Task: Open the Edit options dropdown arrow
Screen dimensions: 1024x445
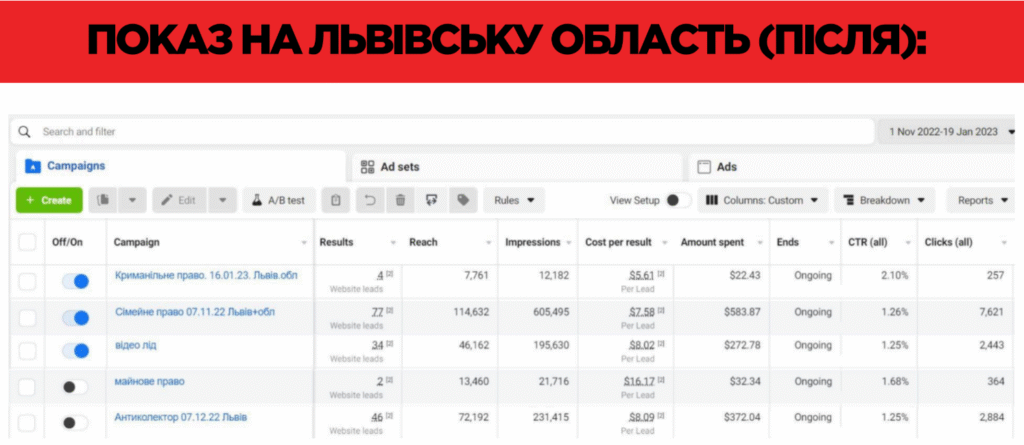Action: point(223,201)
